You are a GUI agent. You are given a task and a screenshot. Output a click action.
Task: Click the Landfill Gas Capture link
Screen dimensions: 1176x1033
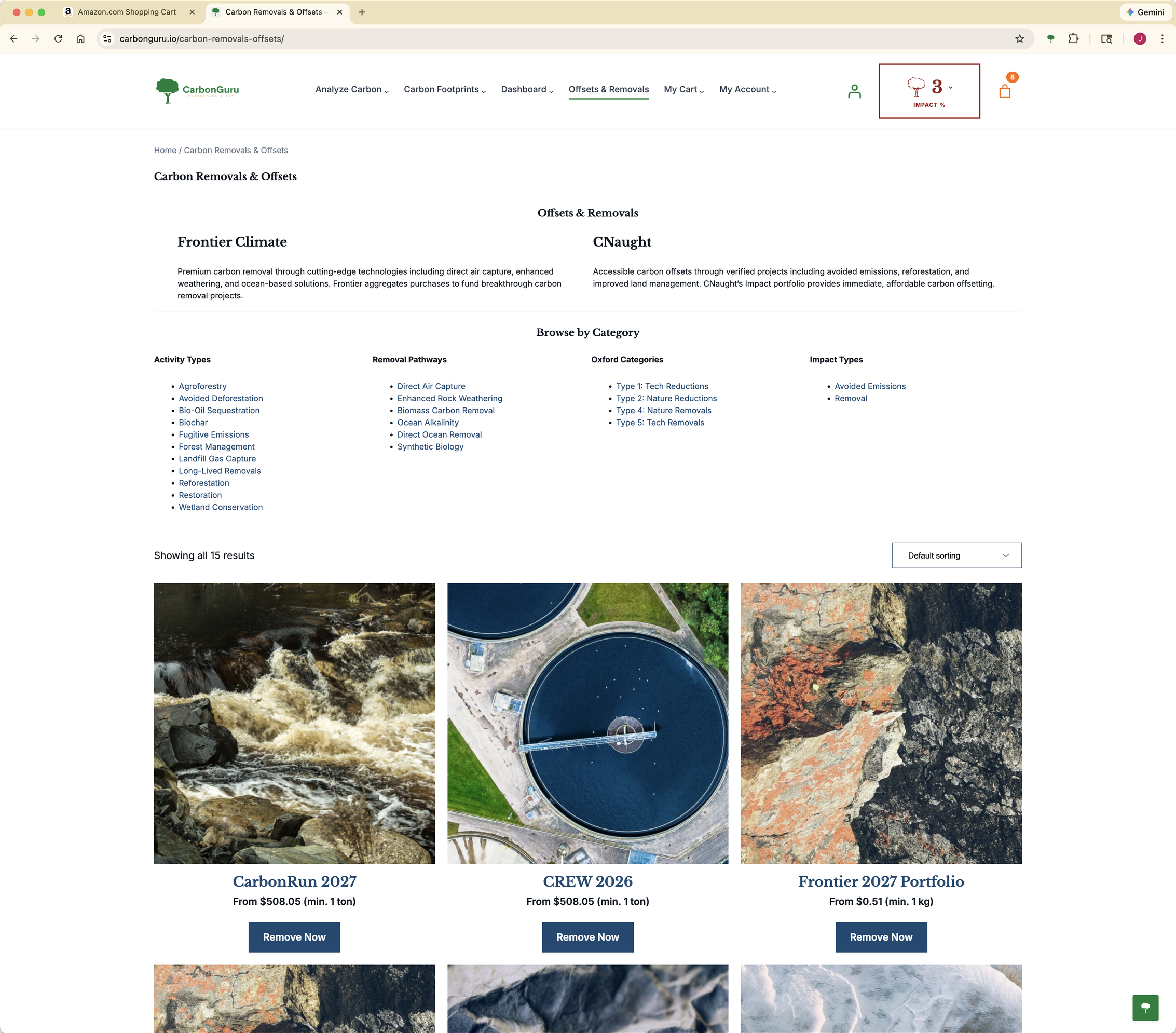pyautogui.click(x=217, y=459)
